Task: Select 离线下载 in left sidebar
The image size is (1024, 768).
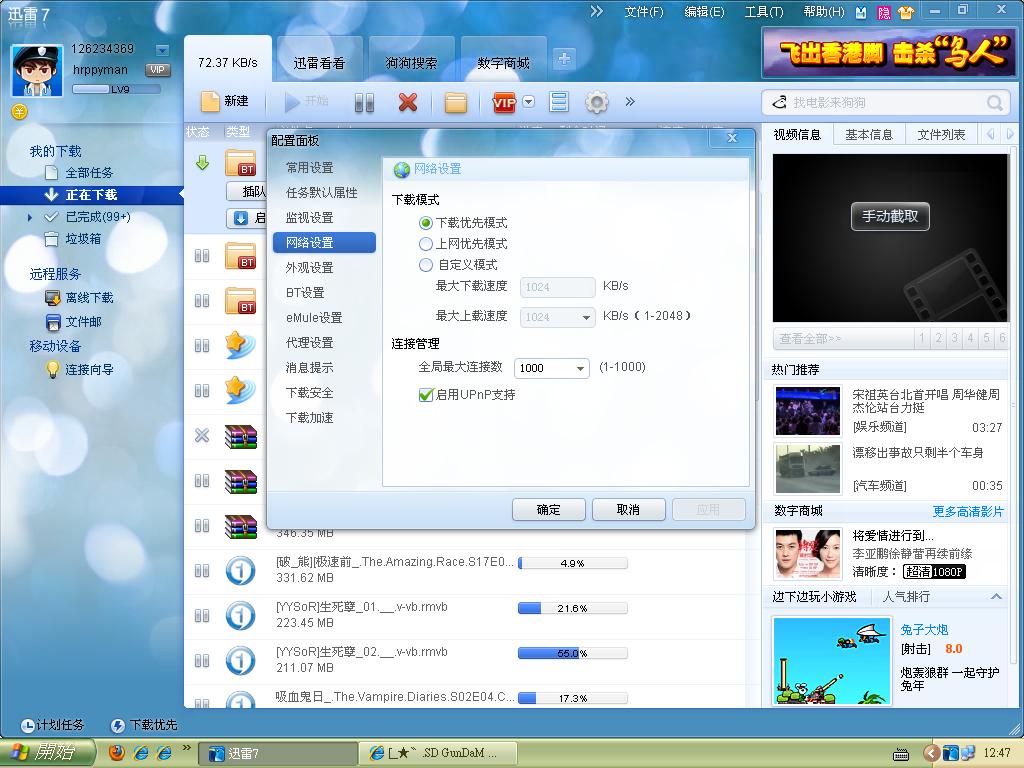Action: 89,298
